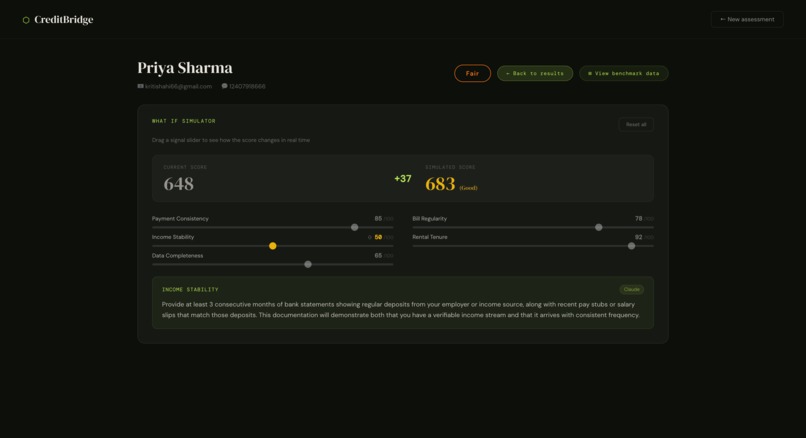This screenshot has height=438, width=806.
Task: Click the Rental Tenure label
Action: coord(430,237)
